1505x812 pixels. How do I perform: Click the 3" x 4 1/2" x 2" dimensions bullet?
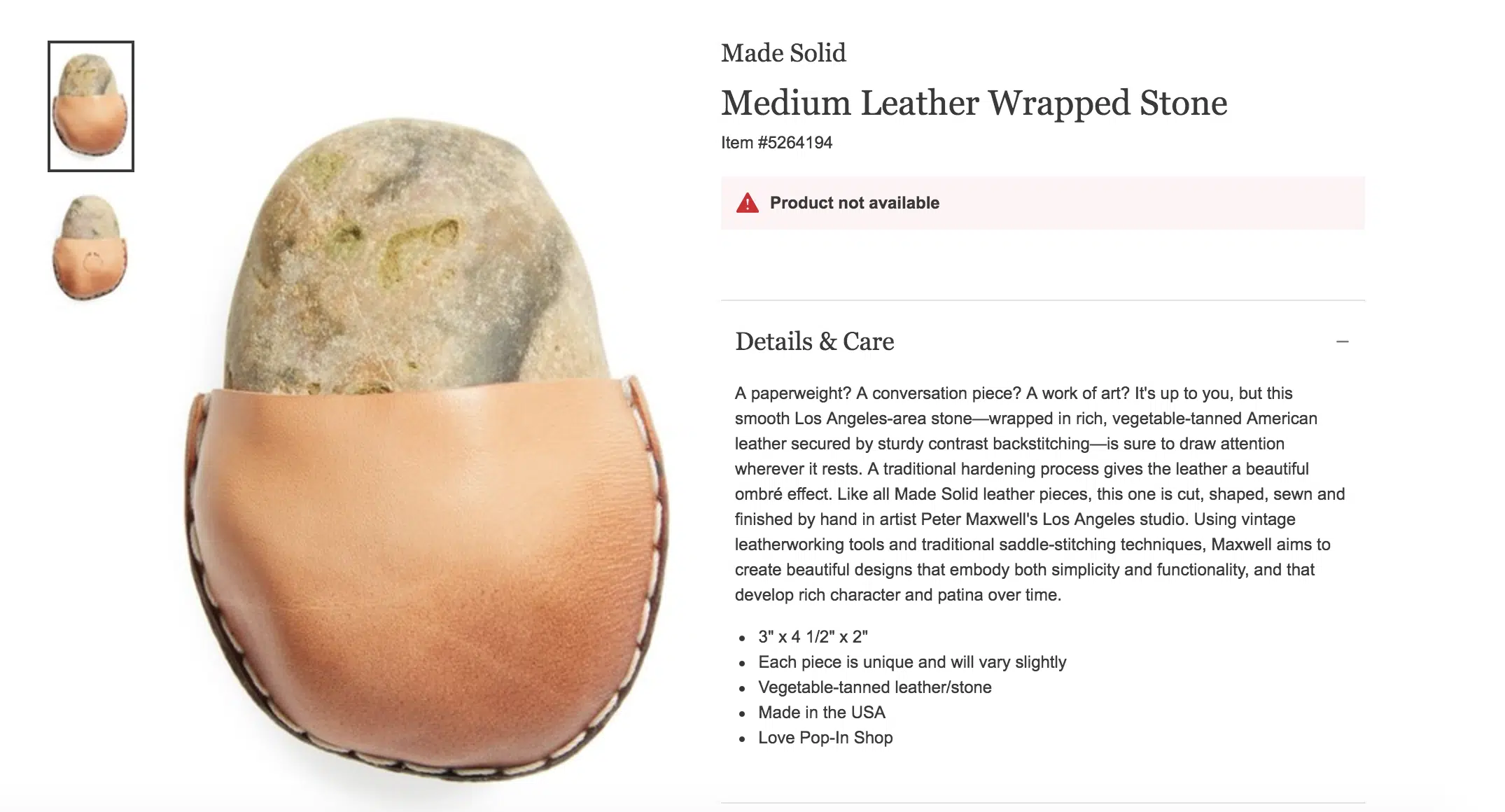813,637
